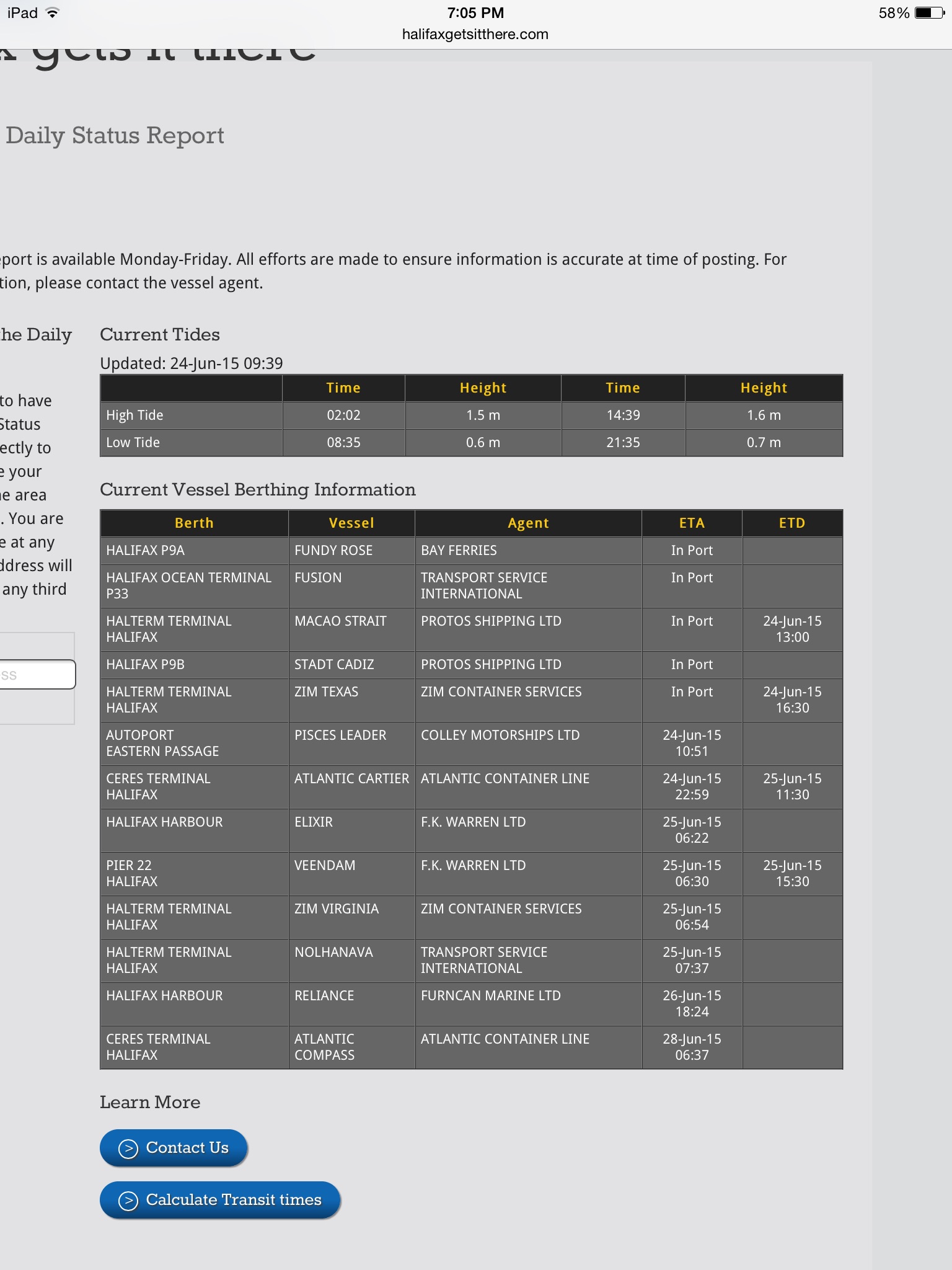
Task: Tap the arrow icon in Contact Us
Action: pos(128,1148)
